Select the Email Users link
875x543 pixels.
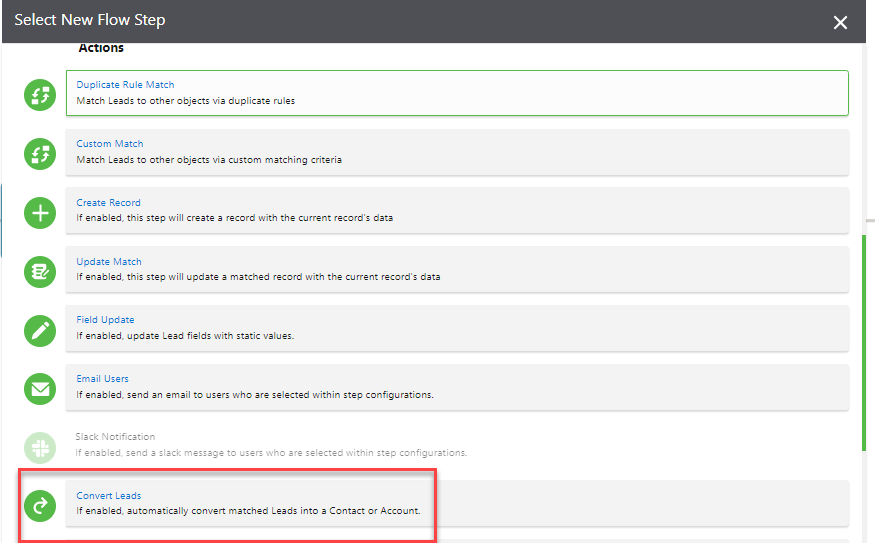coord(103,379)
